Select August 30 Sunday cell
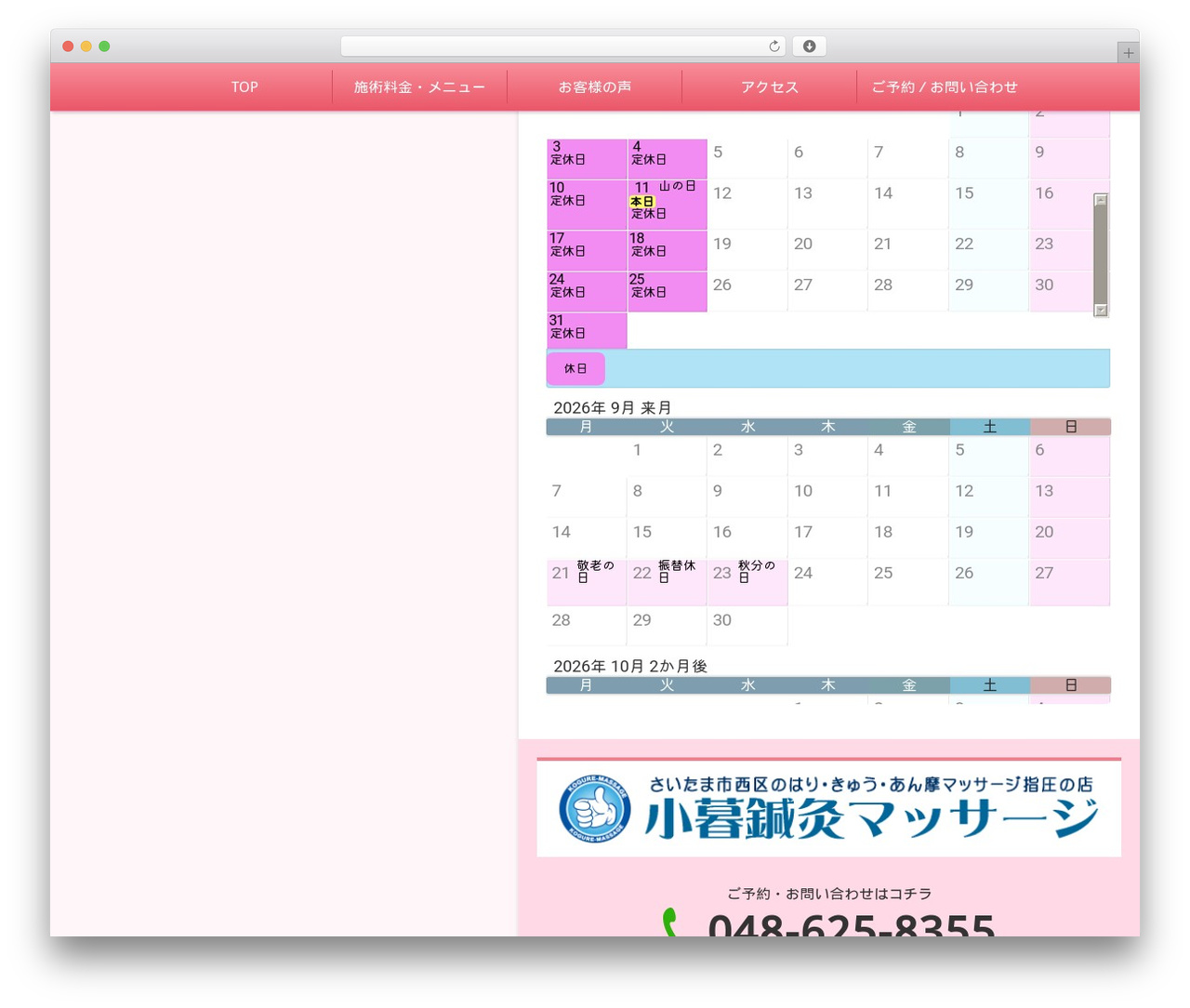The image size is (1190, 1008). pyautogui.click(x=1069, y=291)
